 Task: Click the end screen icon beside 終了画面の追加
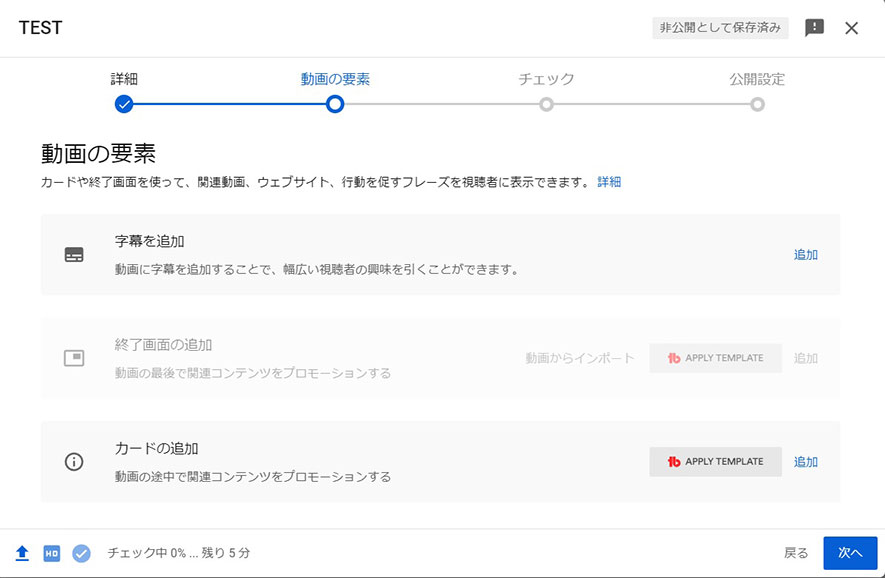74,358
